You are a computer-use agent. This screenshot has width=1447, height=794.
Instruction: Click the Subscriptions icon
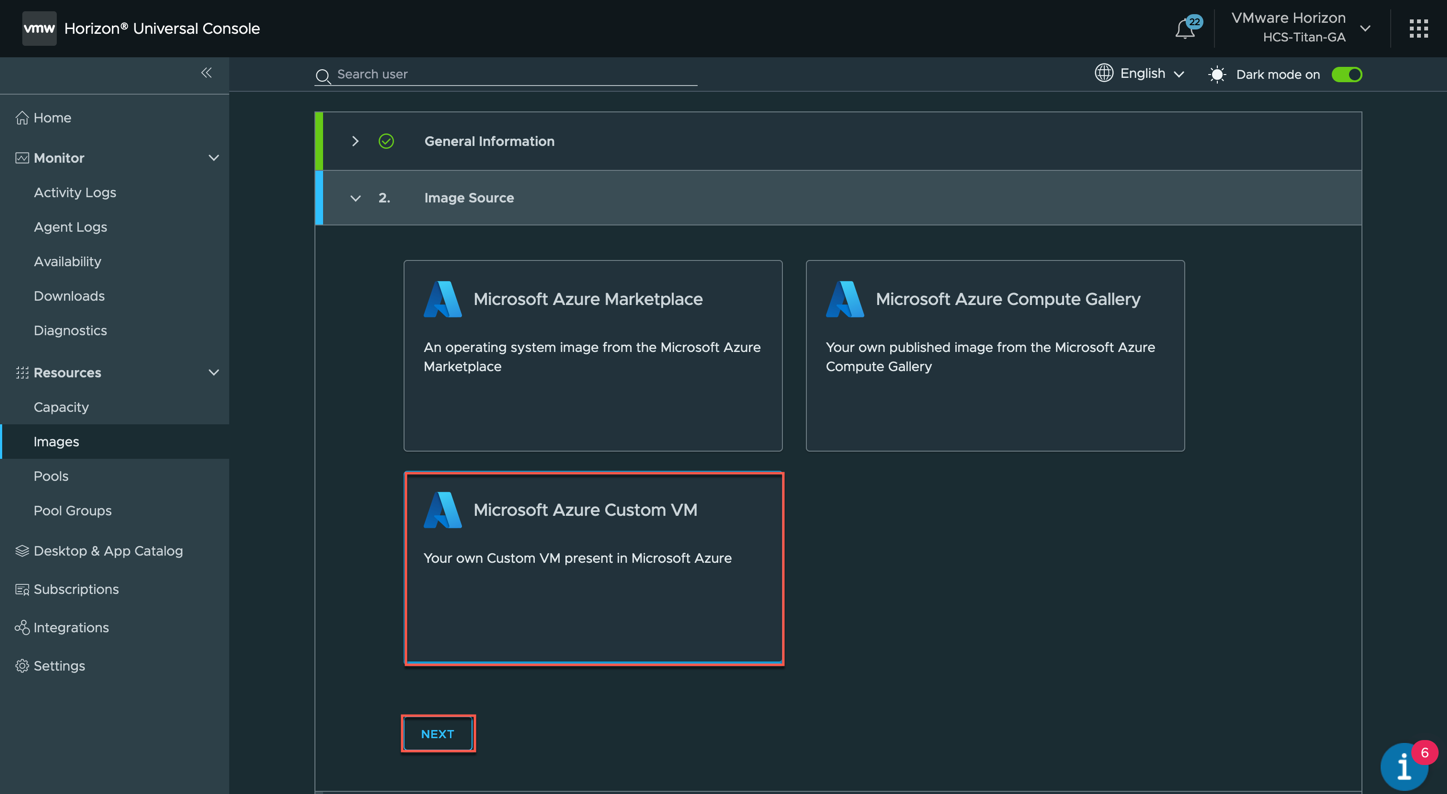[22, 590]
